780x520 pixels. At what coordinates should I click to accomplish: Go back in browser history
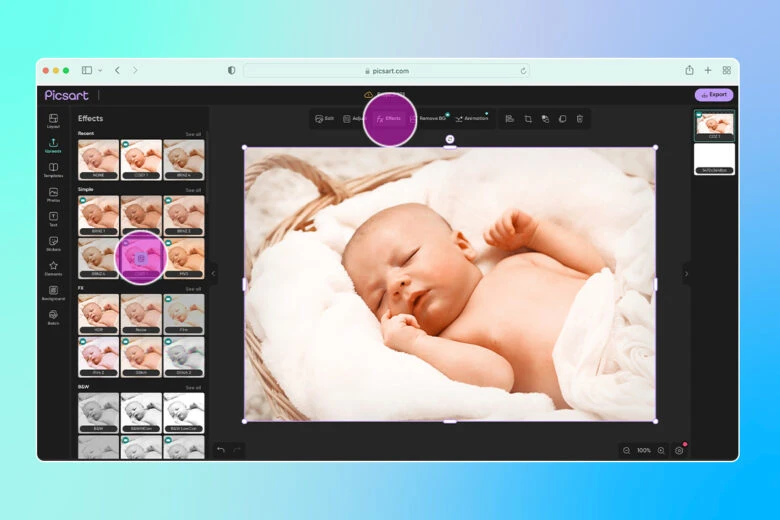tap(117, 71)
